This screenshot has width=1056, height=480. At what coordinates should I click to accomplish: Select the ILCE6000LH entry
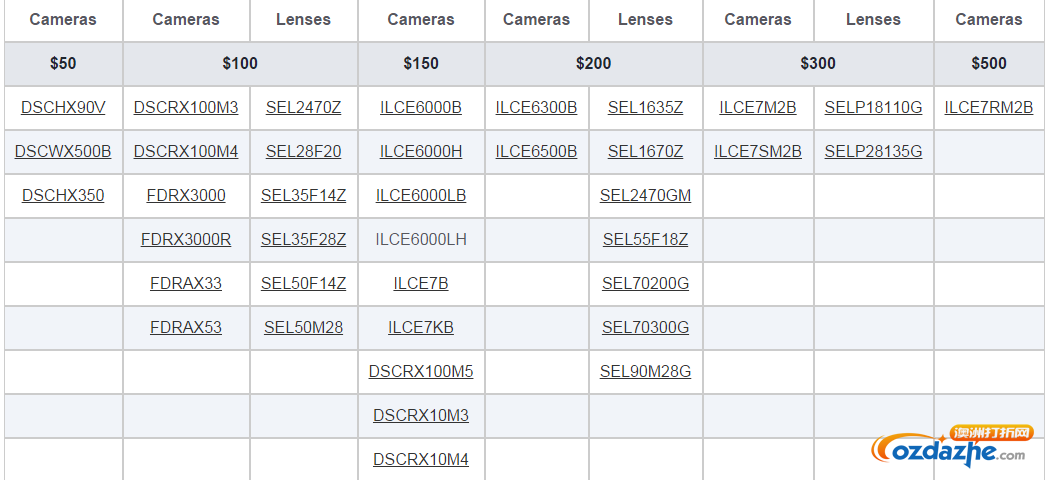421,240
